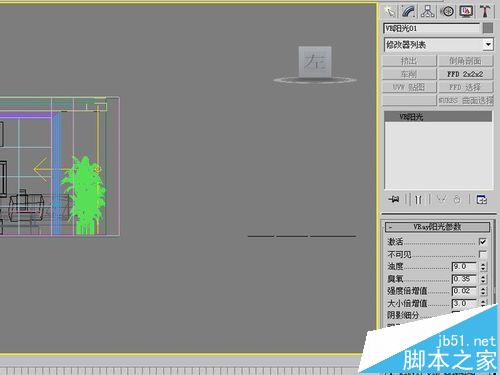Click the FFD 选择 modifier button

click(465, 87)
